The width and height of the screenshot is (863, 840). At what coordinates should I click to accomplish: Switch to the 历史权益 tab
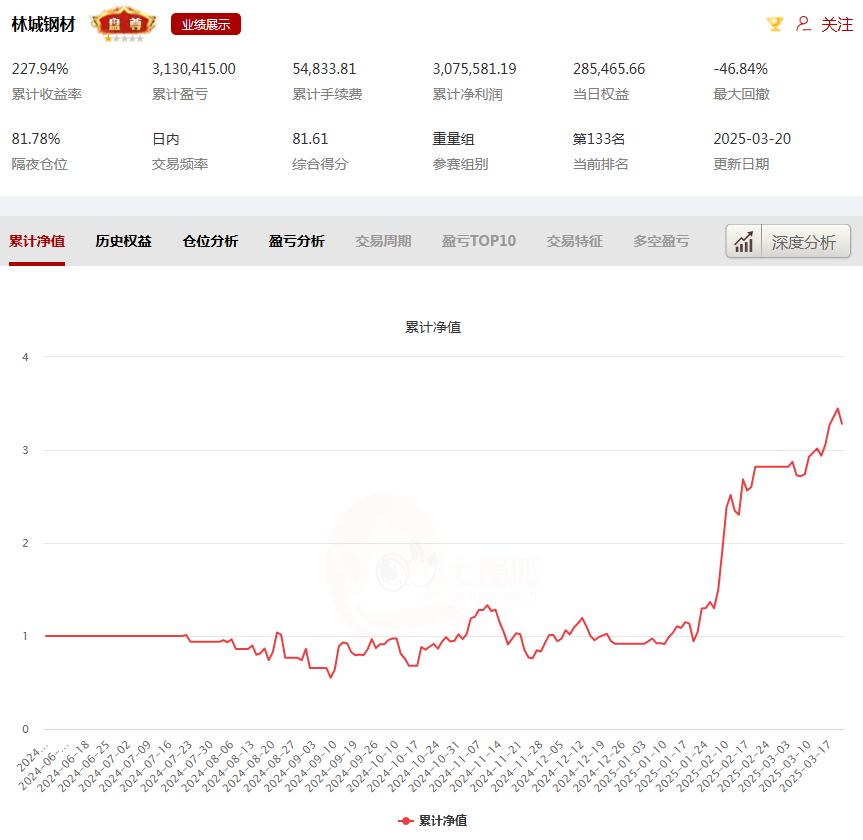[x=123, y=242]
